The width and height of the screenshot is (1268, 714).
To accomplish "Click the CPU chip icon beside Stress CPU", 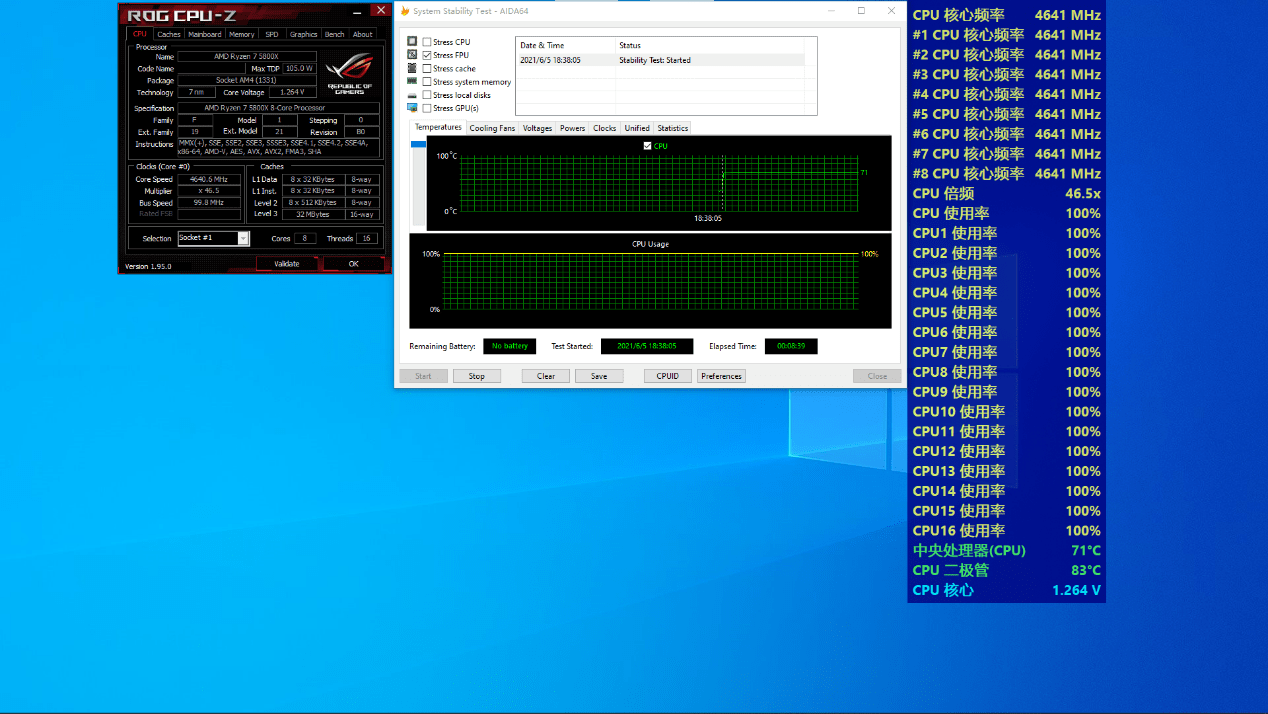I will click(412, 42).
